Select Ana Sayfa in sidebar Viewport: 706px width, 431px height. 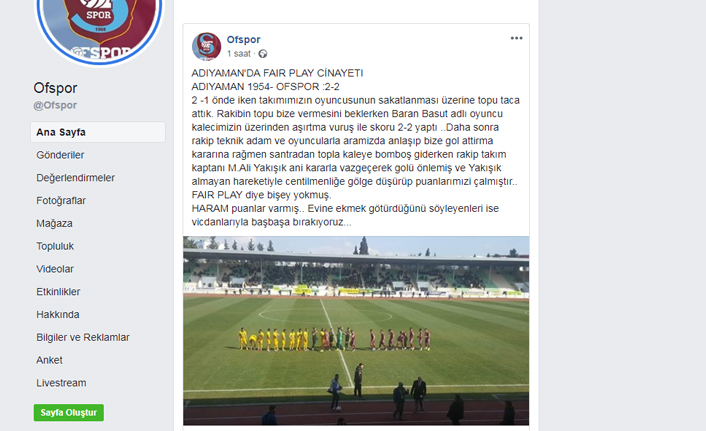pyautogui.click(x=98, y=132)
